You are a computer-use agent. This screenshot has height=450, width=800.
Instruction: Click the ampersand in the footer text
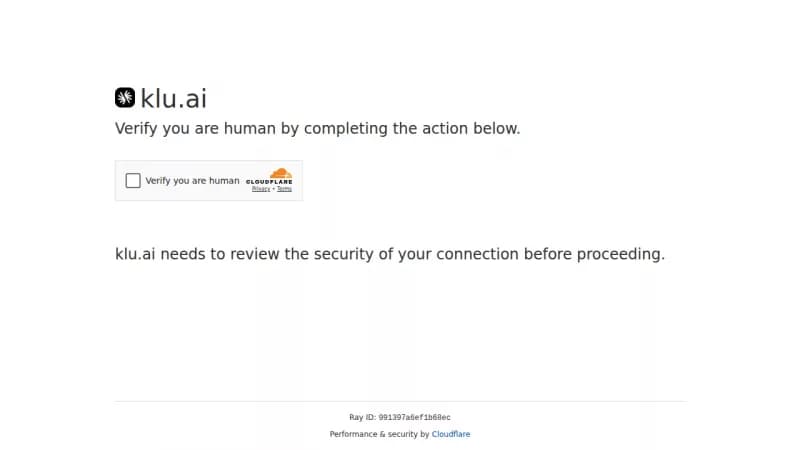coord(382,434)
